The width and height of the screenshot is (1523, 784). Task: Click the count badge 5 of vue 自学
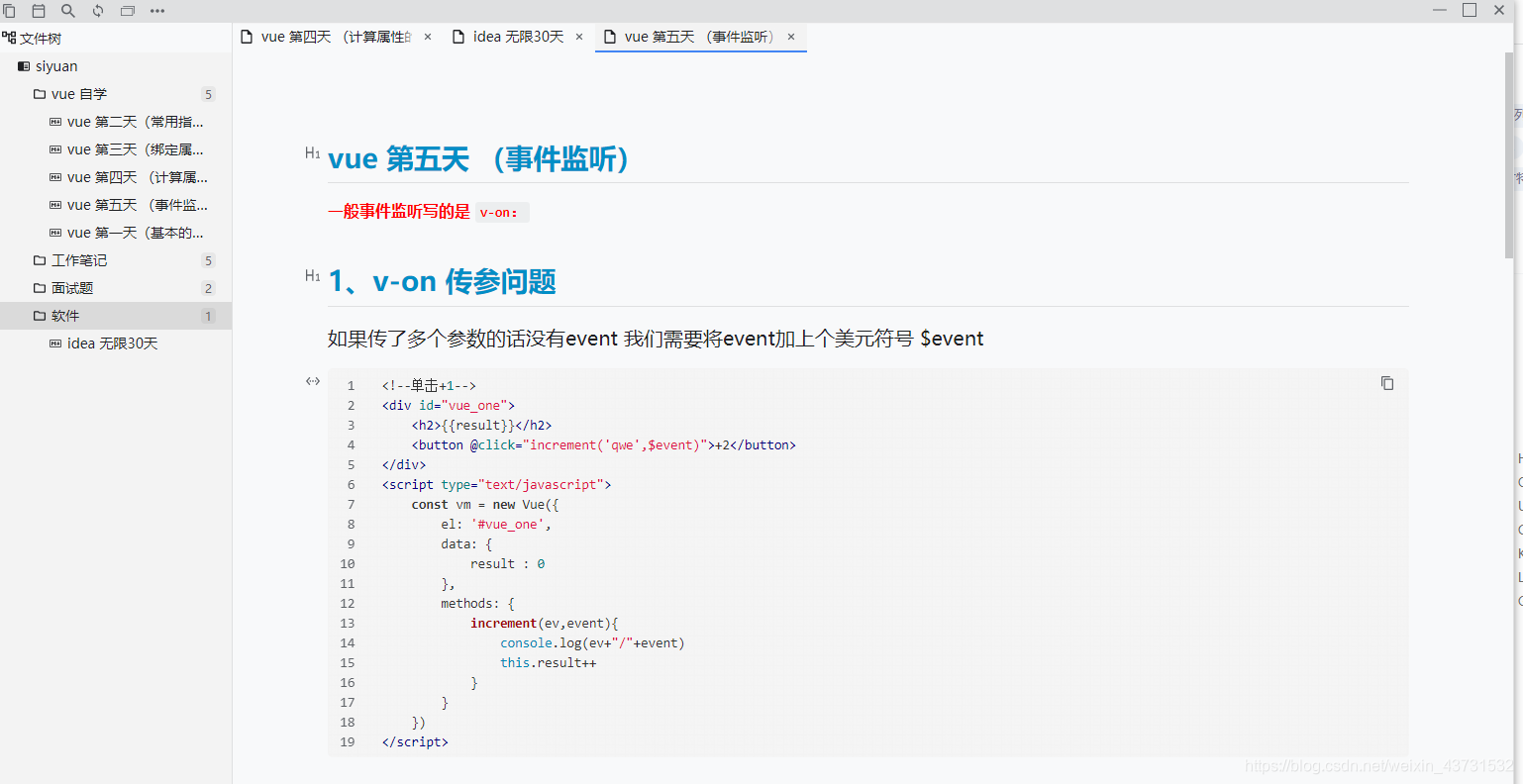[208, 94]
